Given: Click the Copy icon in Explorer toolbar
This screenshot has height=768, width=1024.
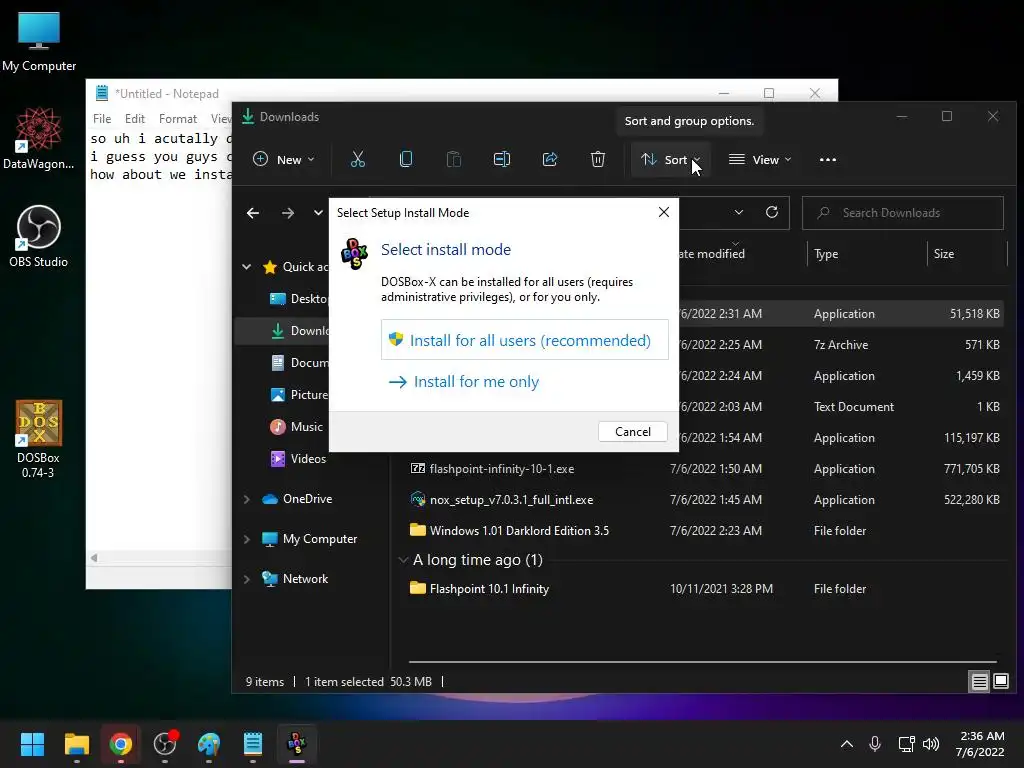Looking at the screenshot, I should (406, 159).
